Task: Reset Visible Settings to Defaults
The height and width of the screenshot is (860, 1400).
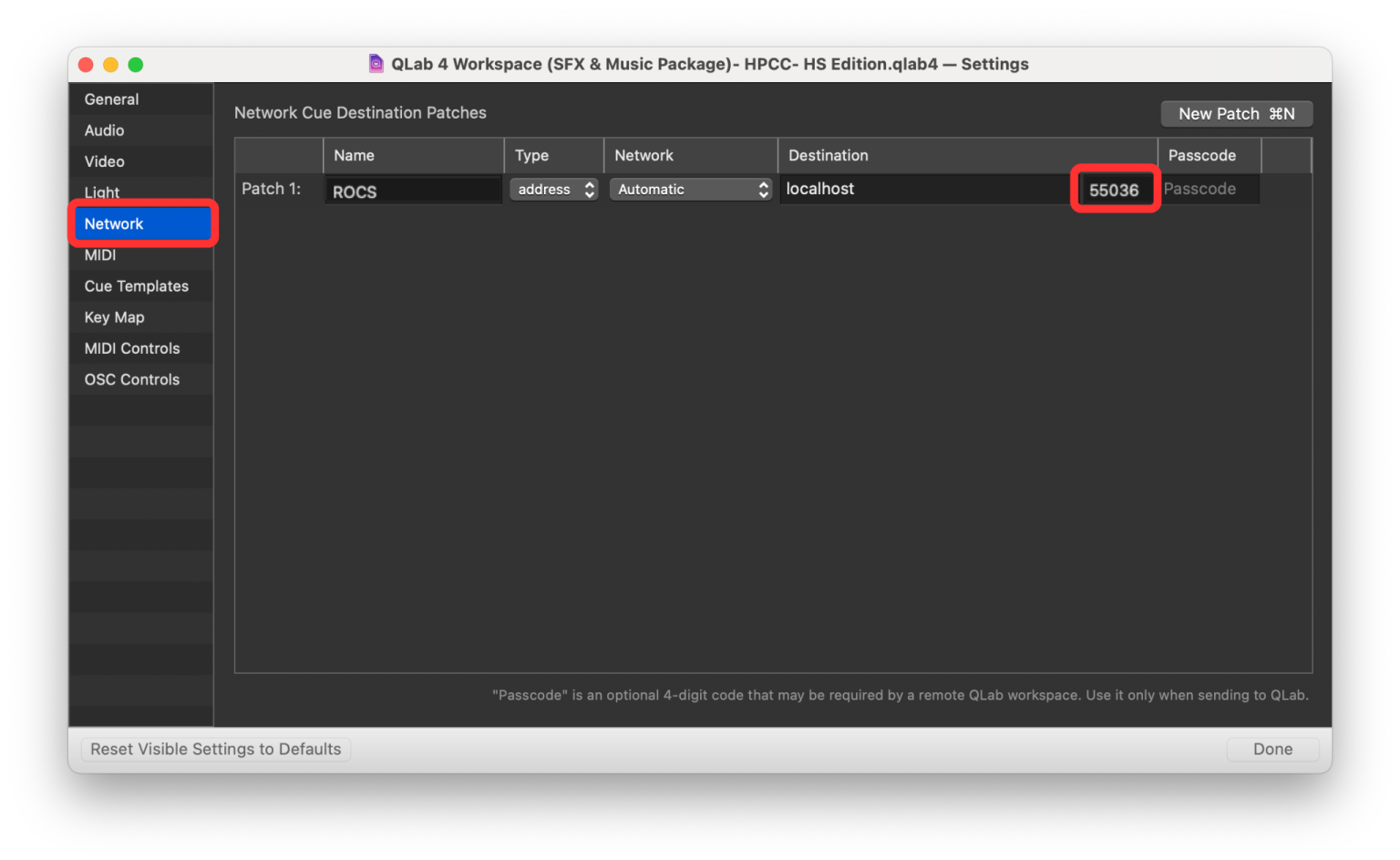Action: 215,749
